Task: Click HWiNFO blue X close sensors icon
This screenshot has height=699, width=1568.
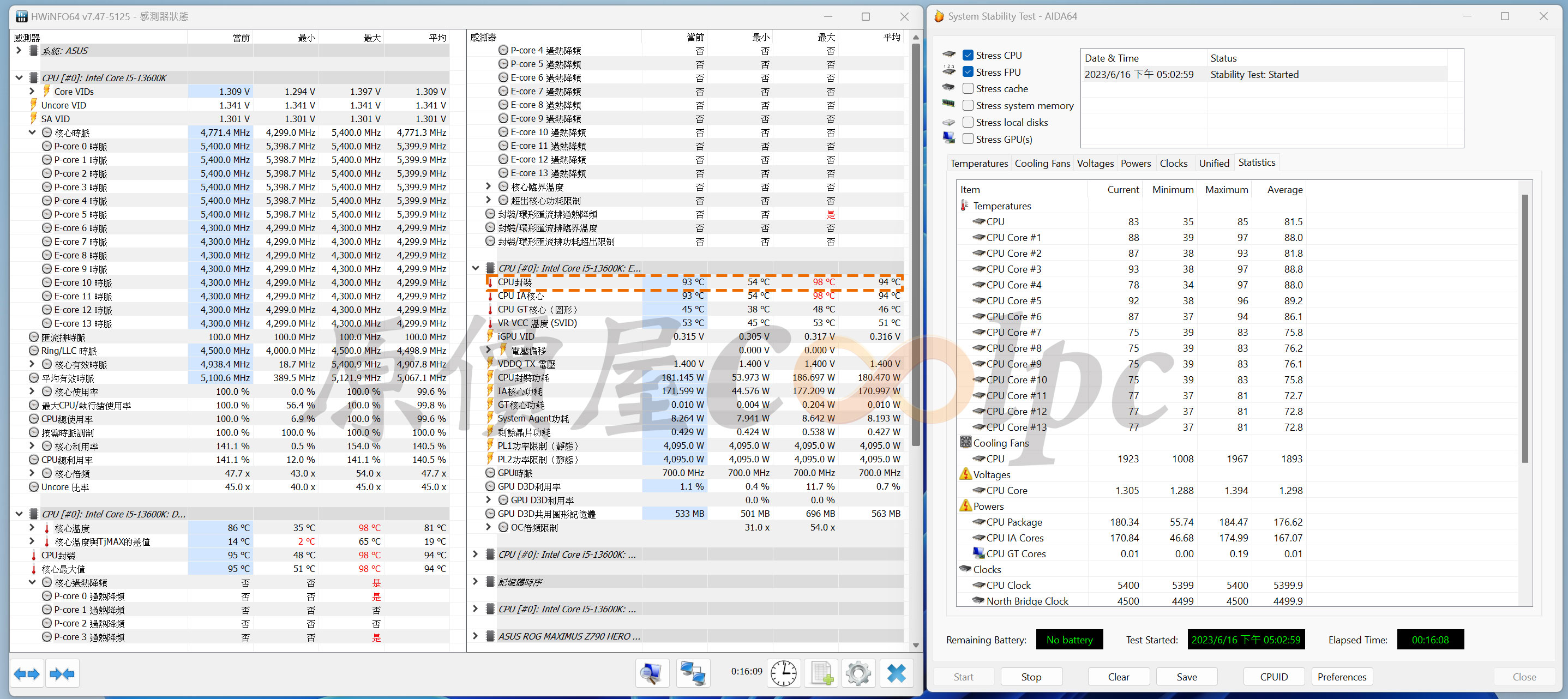Action: pos(897,673)
